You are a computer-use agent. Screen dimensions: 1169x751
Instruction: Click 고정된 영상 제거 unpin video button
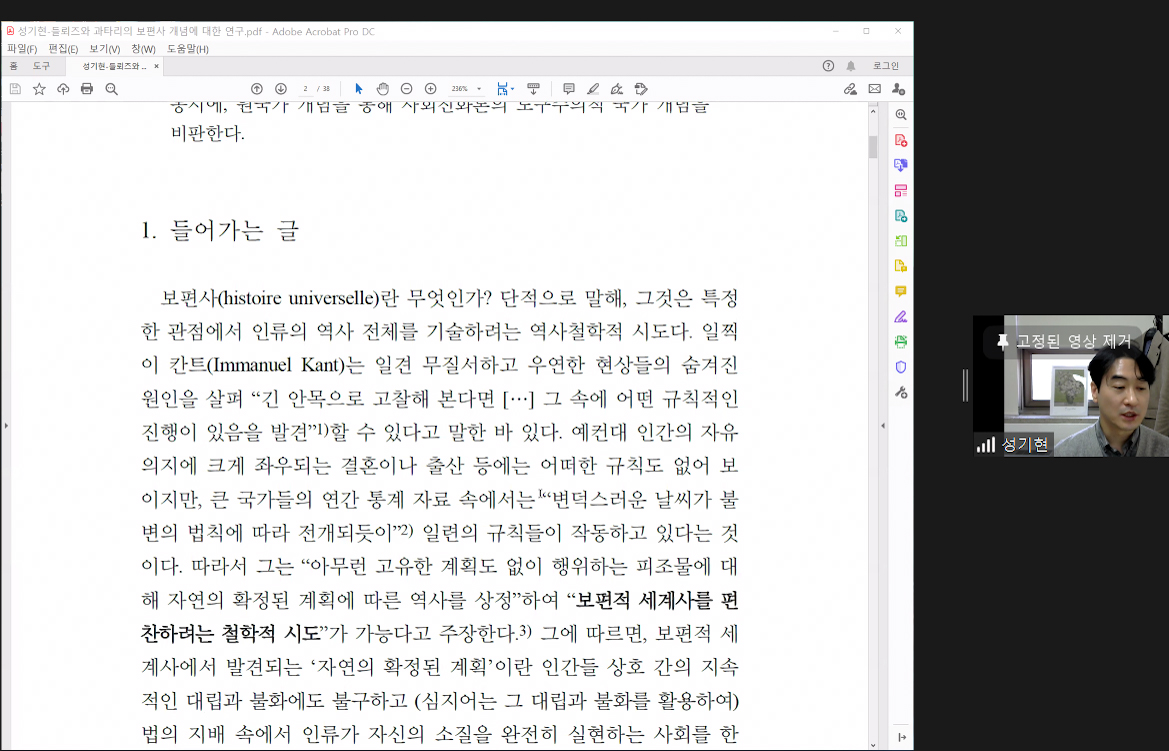tap(1064, 342)
